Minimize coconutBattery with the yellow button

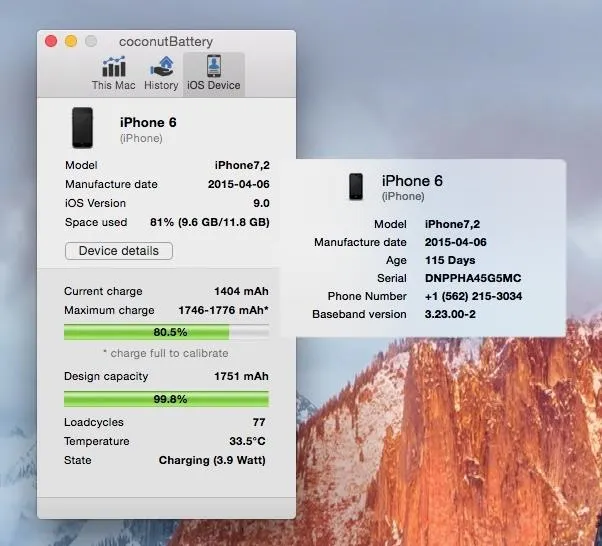71,41
